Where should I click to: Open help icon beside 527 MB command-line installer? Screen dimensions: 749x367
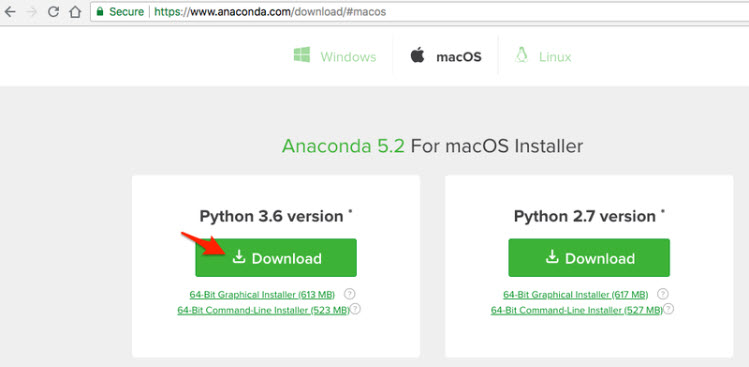[x=669, y=309]
